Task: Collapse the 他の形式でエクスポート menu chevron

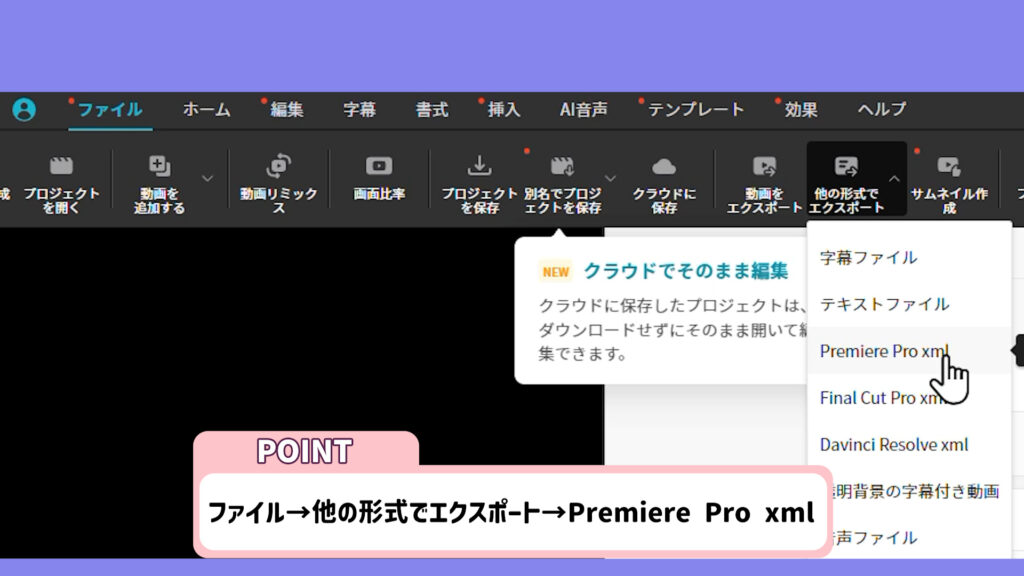Action: pos(894,178)
